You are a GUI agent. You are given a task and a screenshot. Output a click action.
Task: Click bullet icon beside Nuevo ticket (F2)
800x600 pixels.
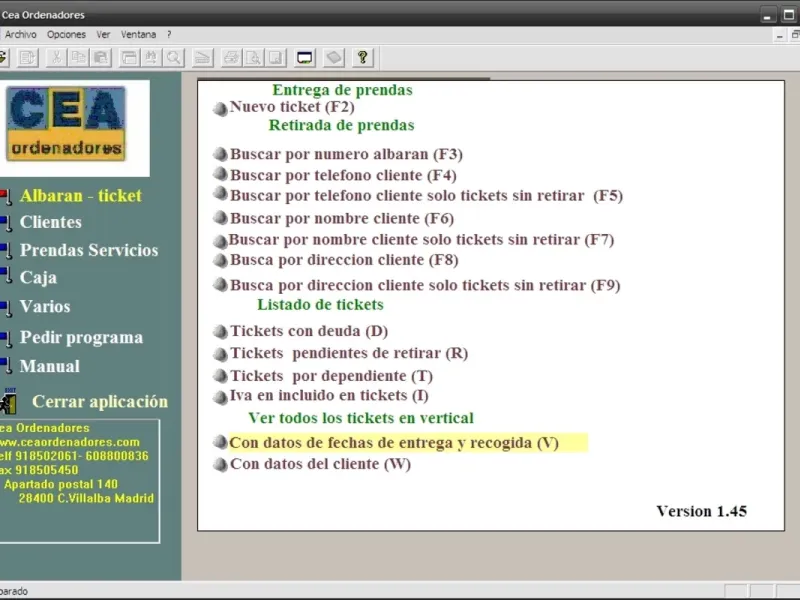(220, 109)
